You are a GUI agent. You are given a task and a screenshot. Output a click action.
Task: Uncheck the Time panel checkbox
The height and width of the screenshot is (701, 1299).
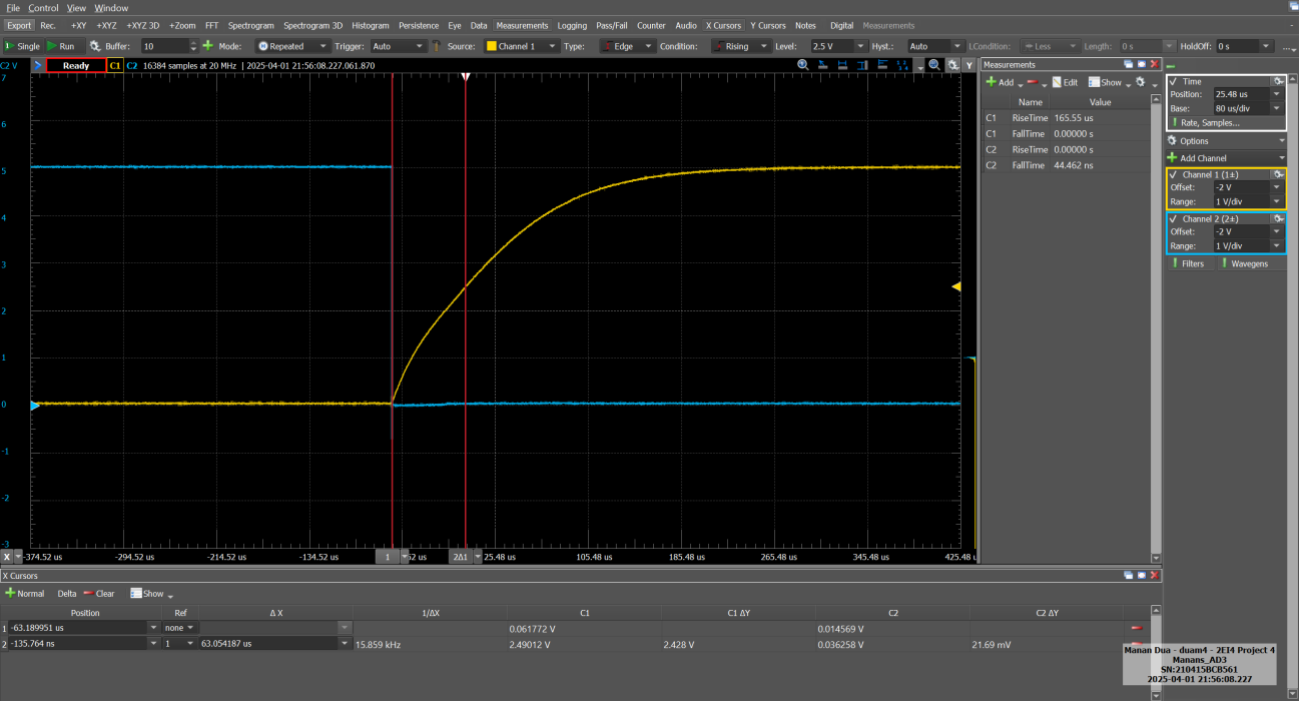tap(1174, 81)
